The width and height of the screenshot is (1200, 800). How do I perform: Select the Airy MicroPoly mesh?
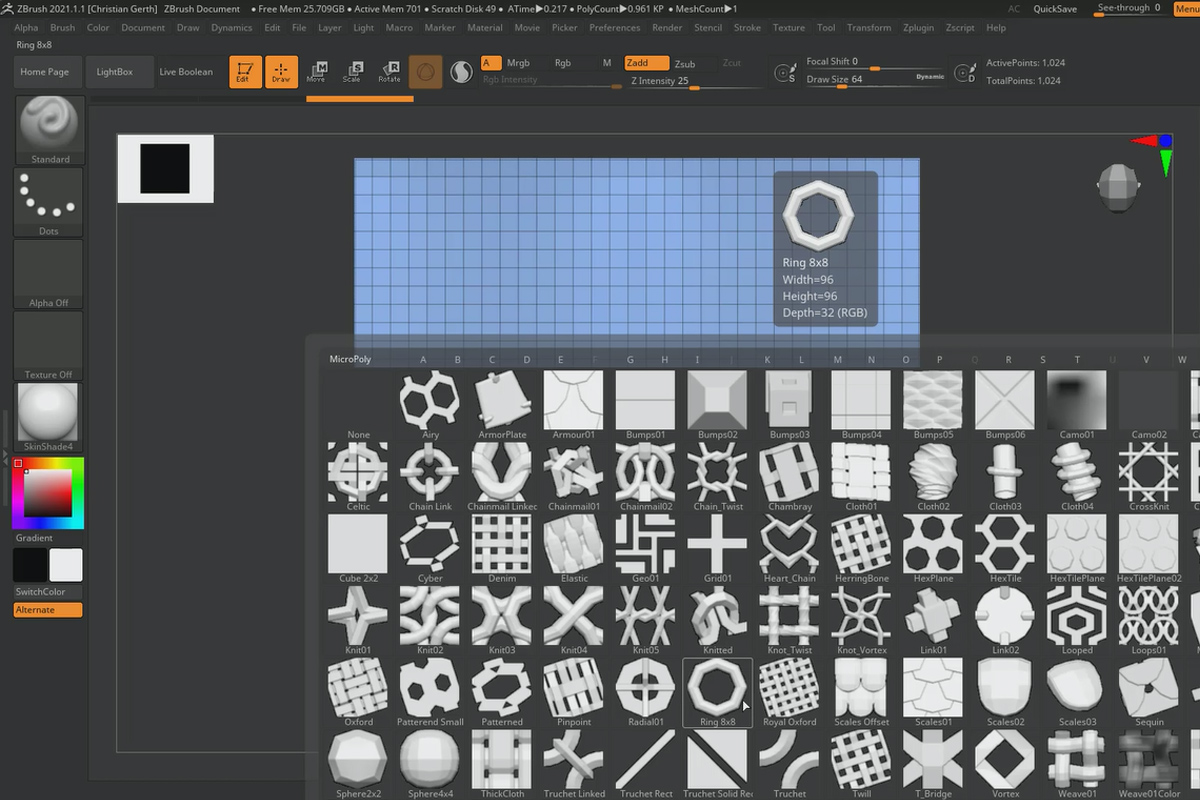430,405
